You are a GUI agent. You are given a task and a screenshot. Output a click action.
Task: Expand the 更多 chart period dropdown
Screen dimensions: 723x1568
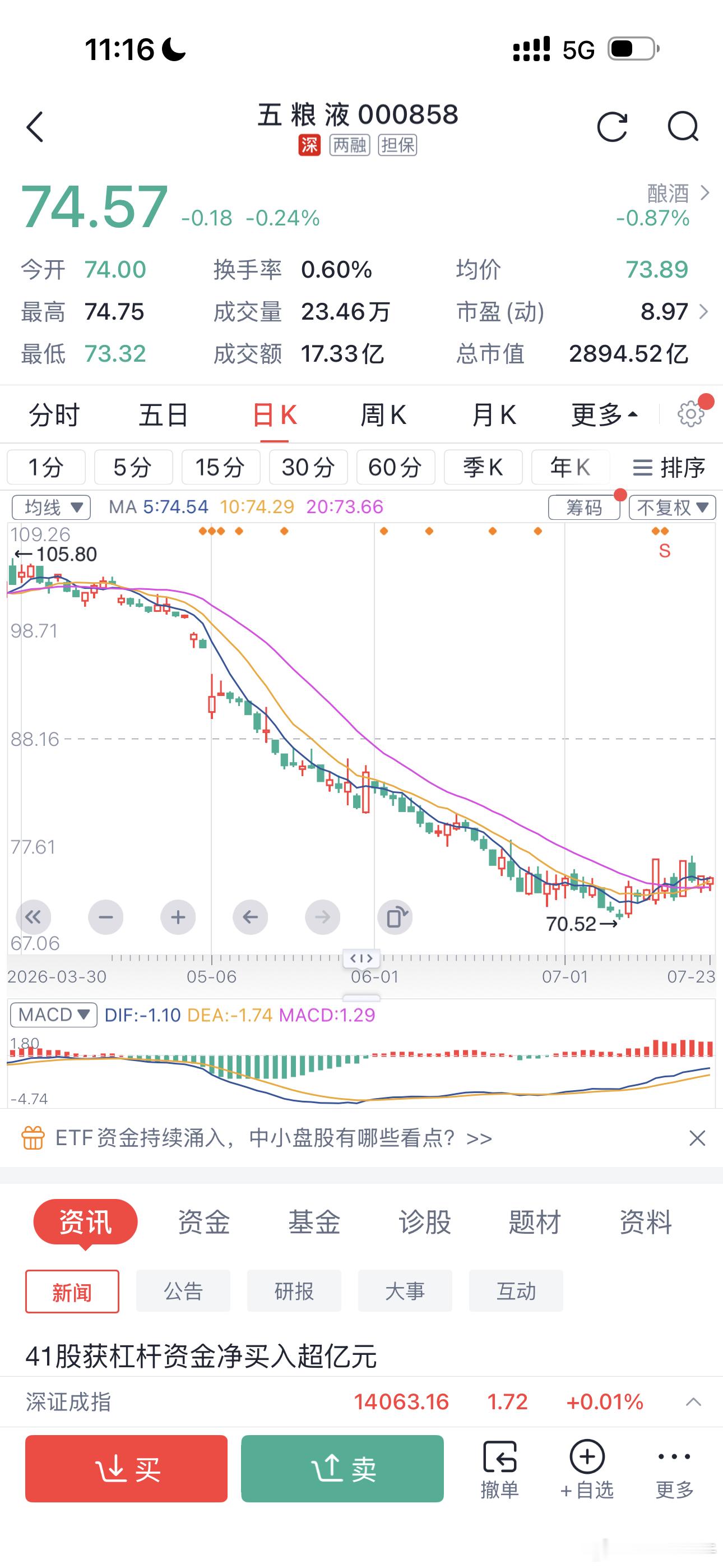604,414
